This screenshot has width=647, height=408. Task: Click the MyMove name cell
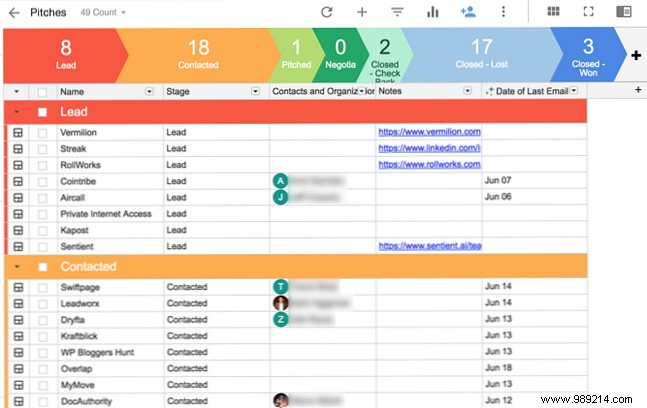[x=110, y=385]
